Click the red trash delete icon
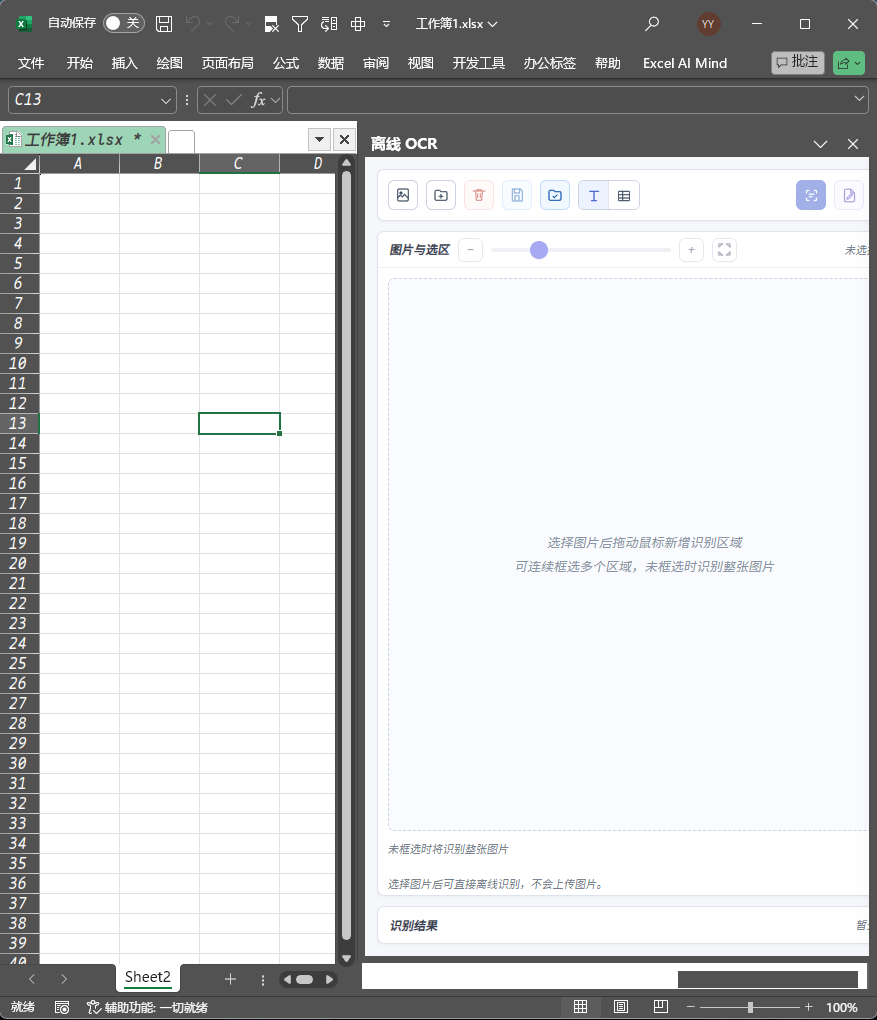The height and width of the screenshot is (1020, 877). (479, 195)
